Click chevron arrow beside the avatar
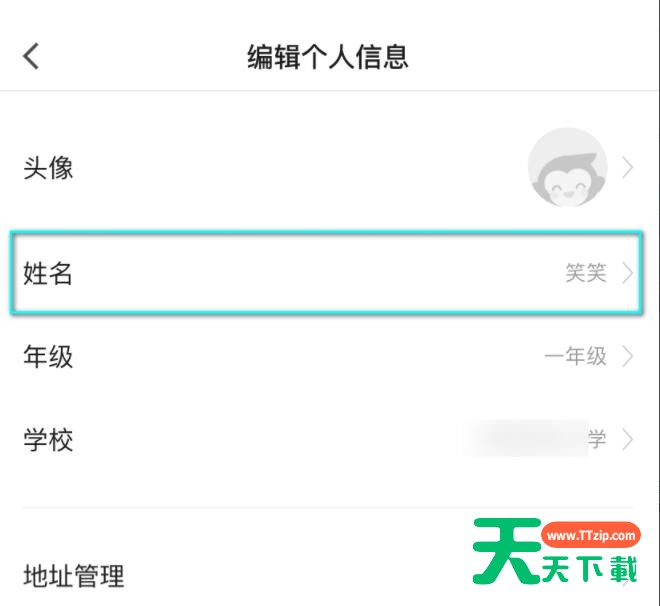Viewport: 660px width, 606px height. (x=628, y=168)
